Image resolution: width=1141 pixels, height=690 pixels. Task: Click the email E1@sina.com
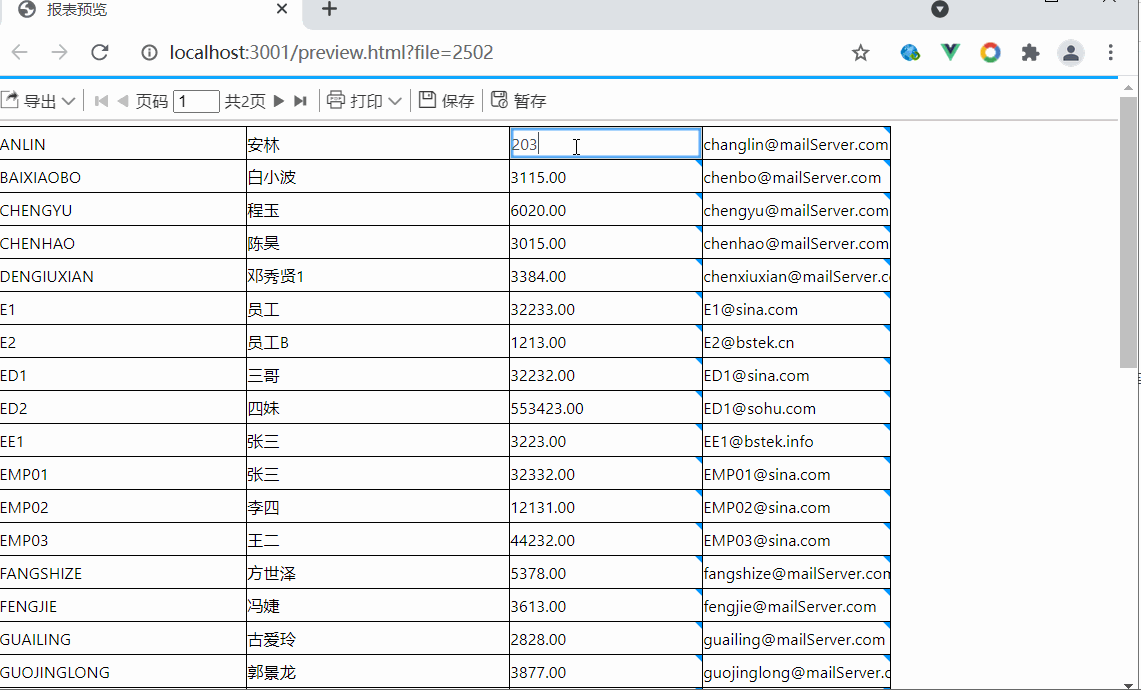(x=796, y=309)
